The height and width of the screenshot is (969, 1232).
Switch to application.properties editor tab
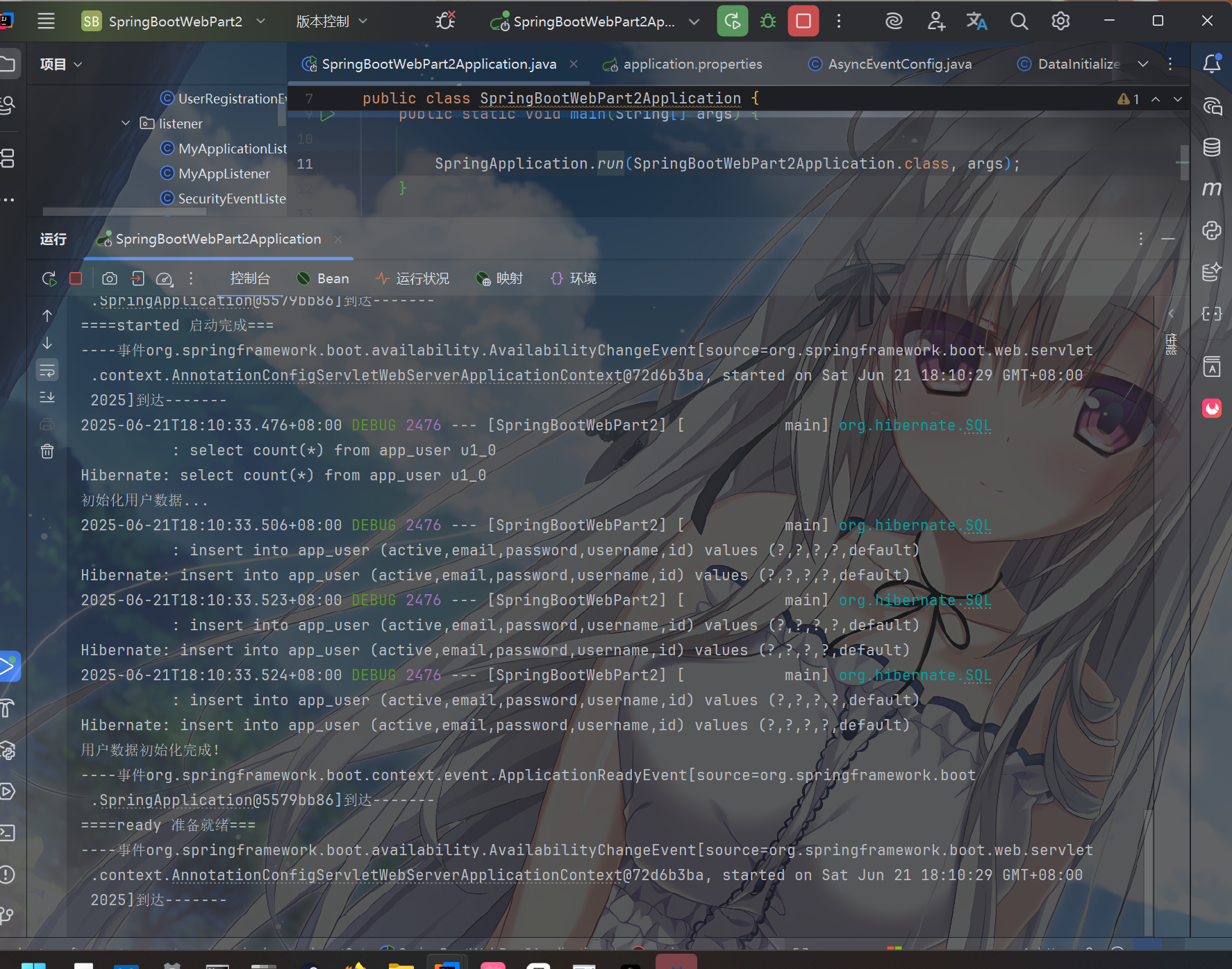tap(692, 64)
